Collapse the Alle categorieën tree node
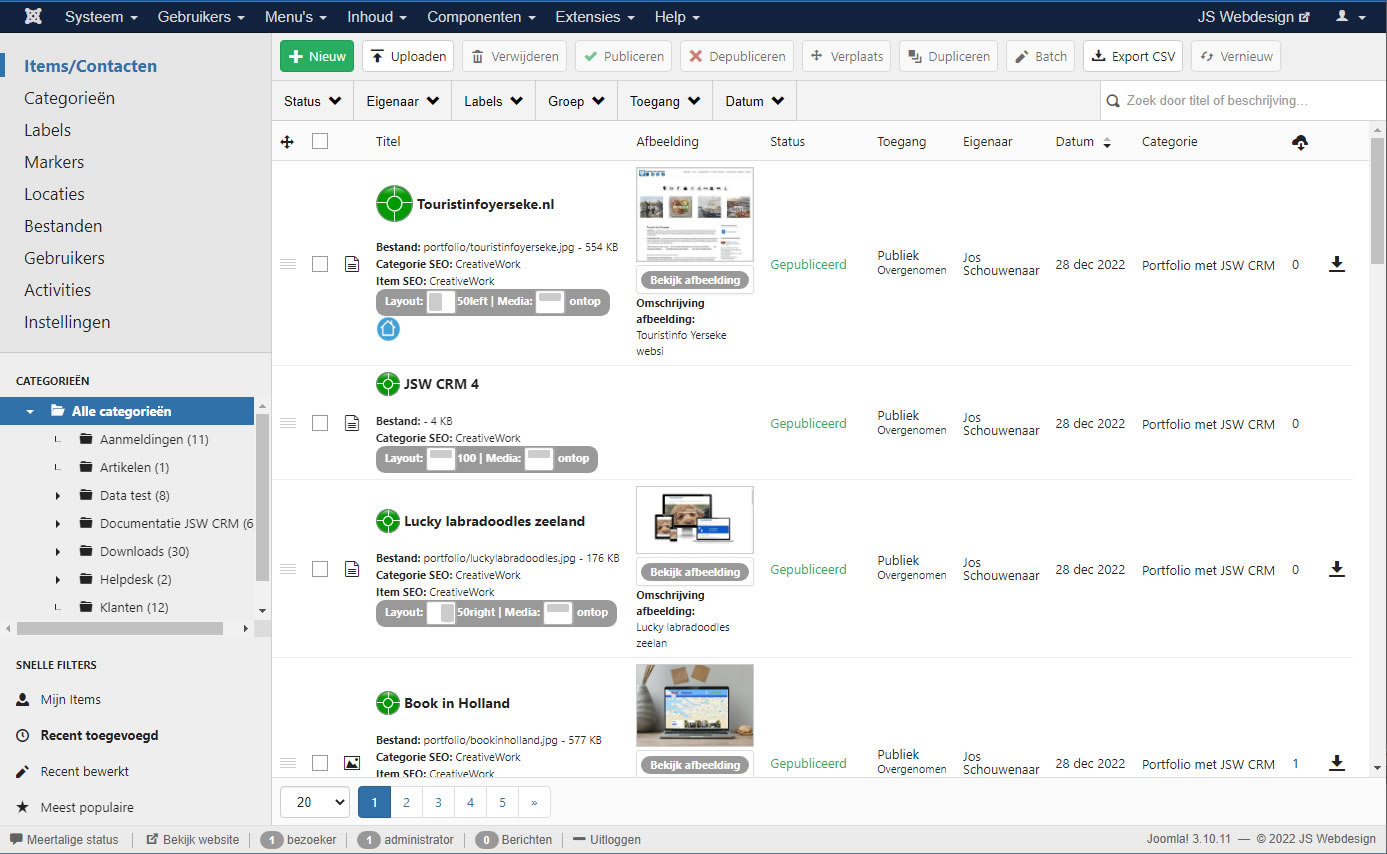This screenshot has width=1387, height=854. 30,411
